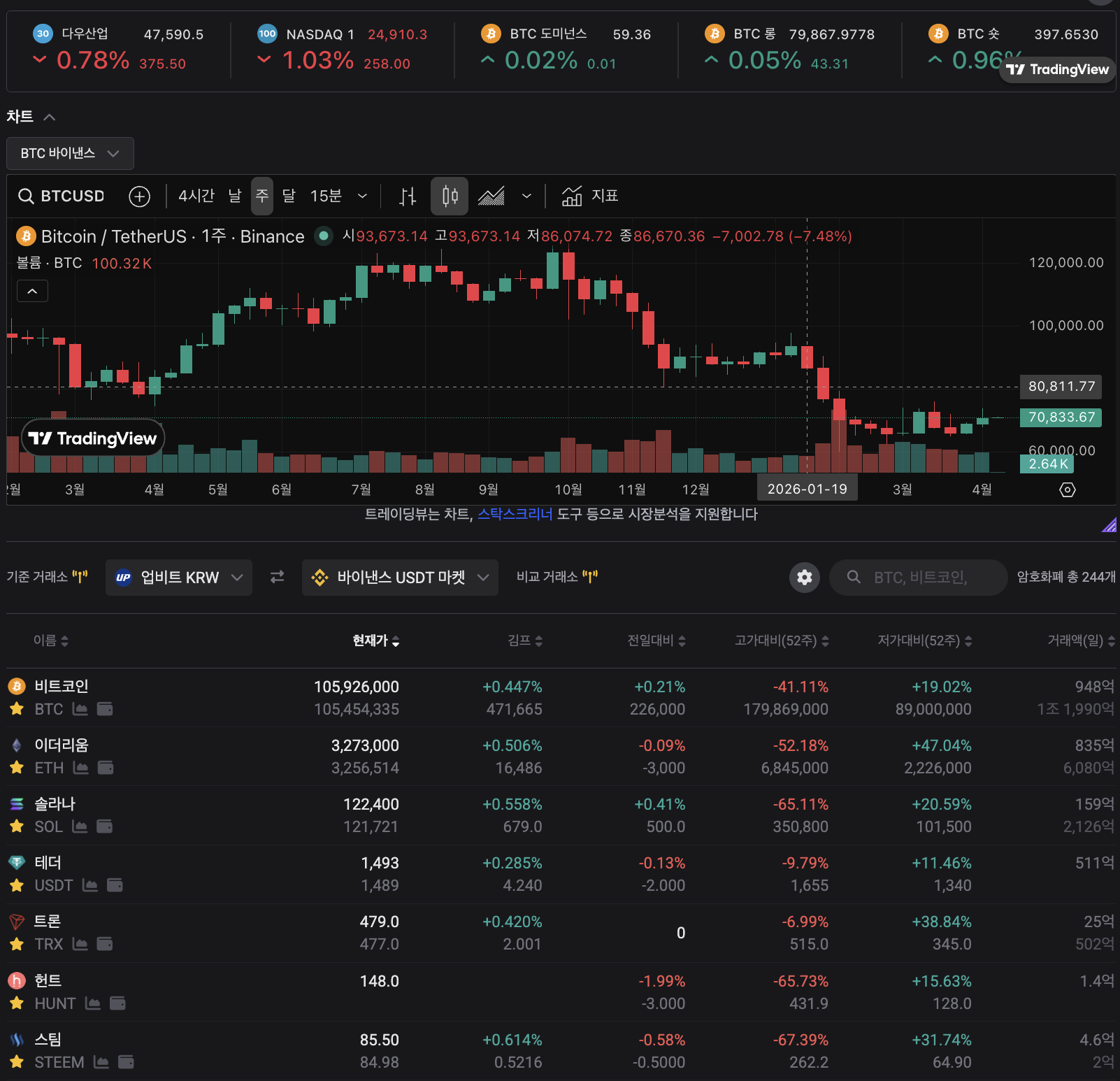Screen dimensions: 1120x1081
Task: Open the chart icon for HUNT row
Action: (x=93, y=1003)
